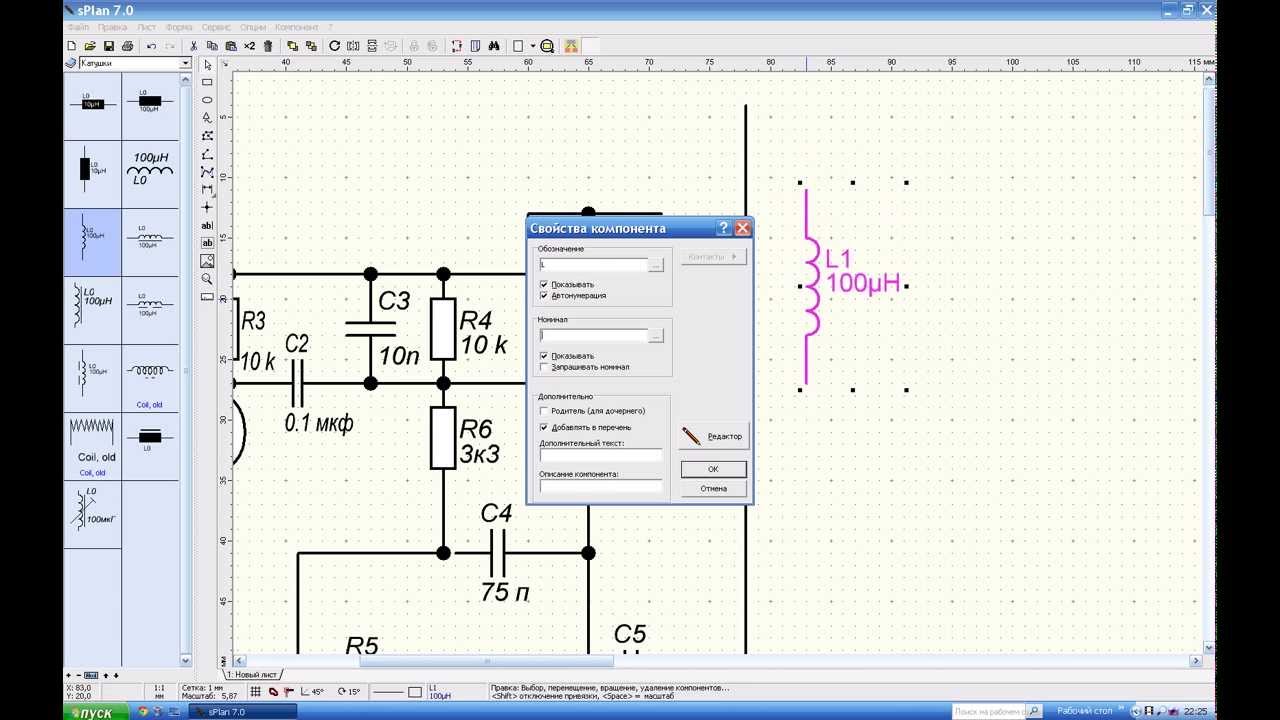This screenshot has width=1280, height=720.
Task: Click the Chrome icon in quick launch
Action: (x=144, y=712)
